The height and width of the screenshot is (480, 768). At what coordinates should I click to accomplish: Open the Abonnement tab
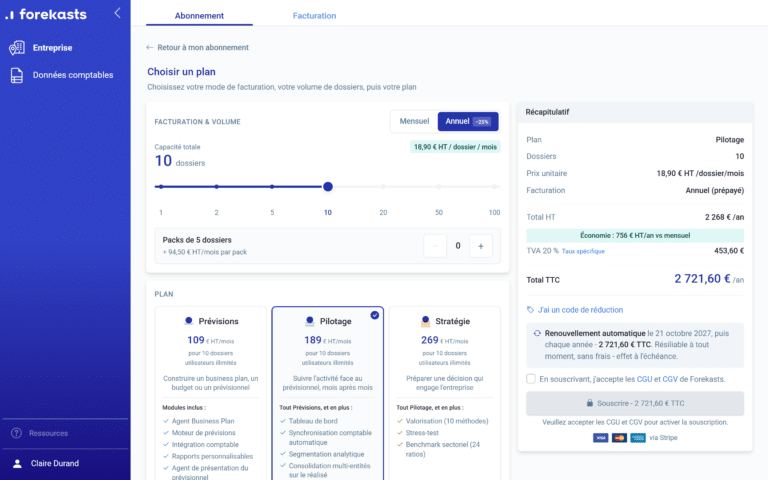click(199, 16)
